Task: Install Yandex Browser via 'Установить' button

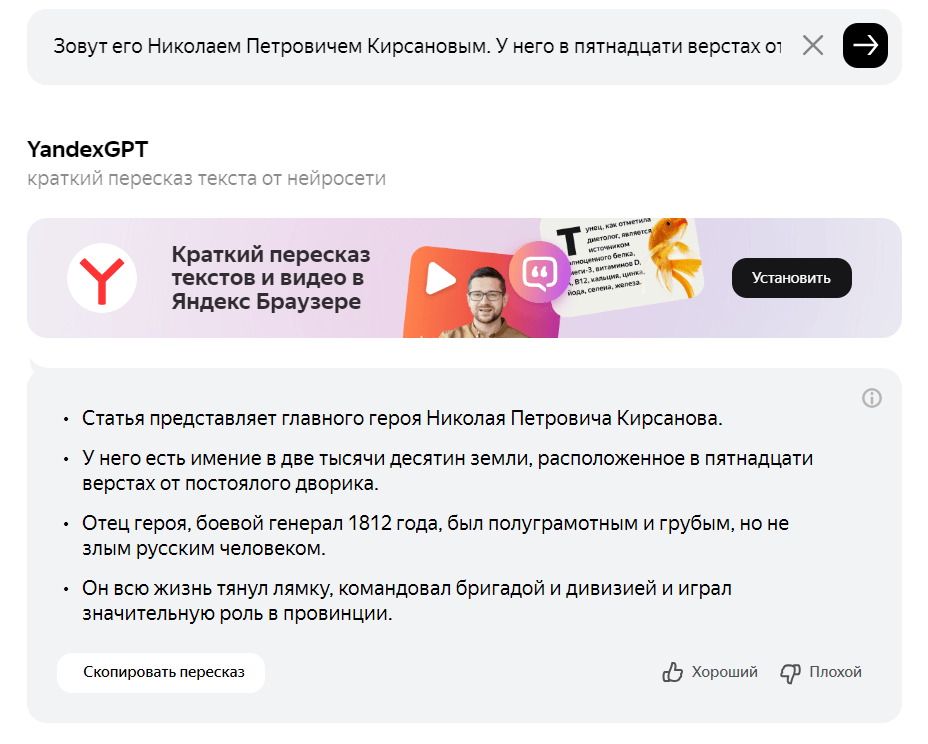Action: click(791, 278)
